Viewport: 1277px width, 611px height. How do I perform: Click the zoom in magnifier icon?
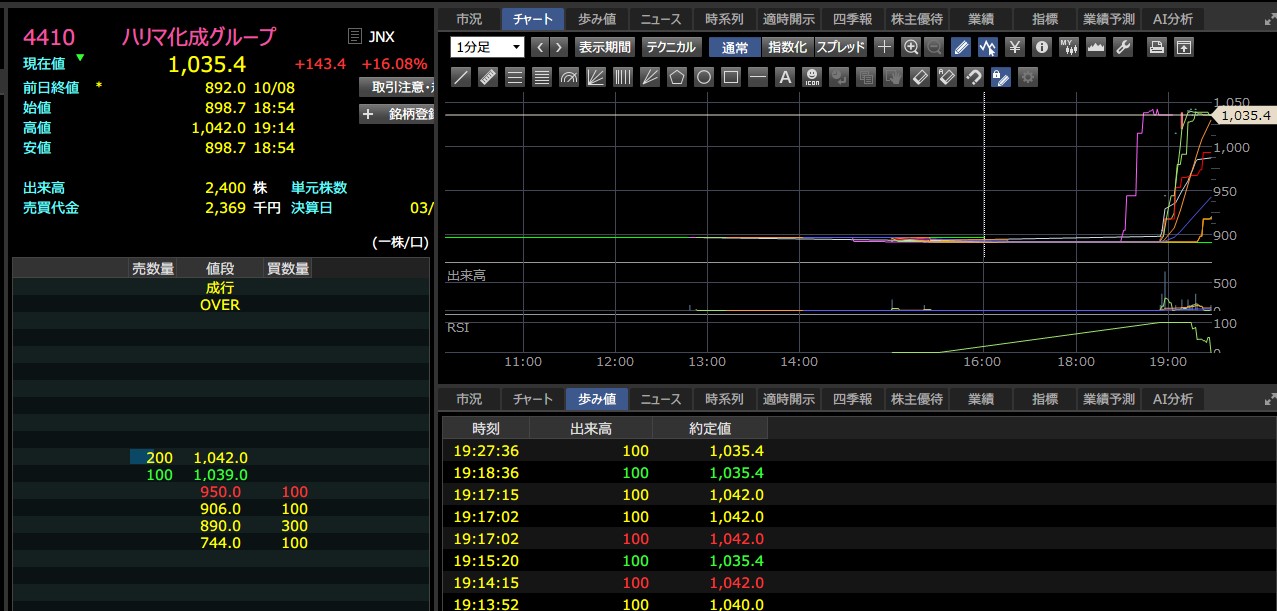tap(910, 47)
